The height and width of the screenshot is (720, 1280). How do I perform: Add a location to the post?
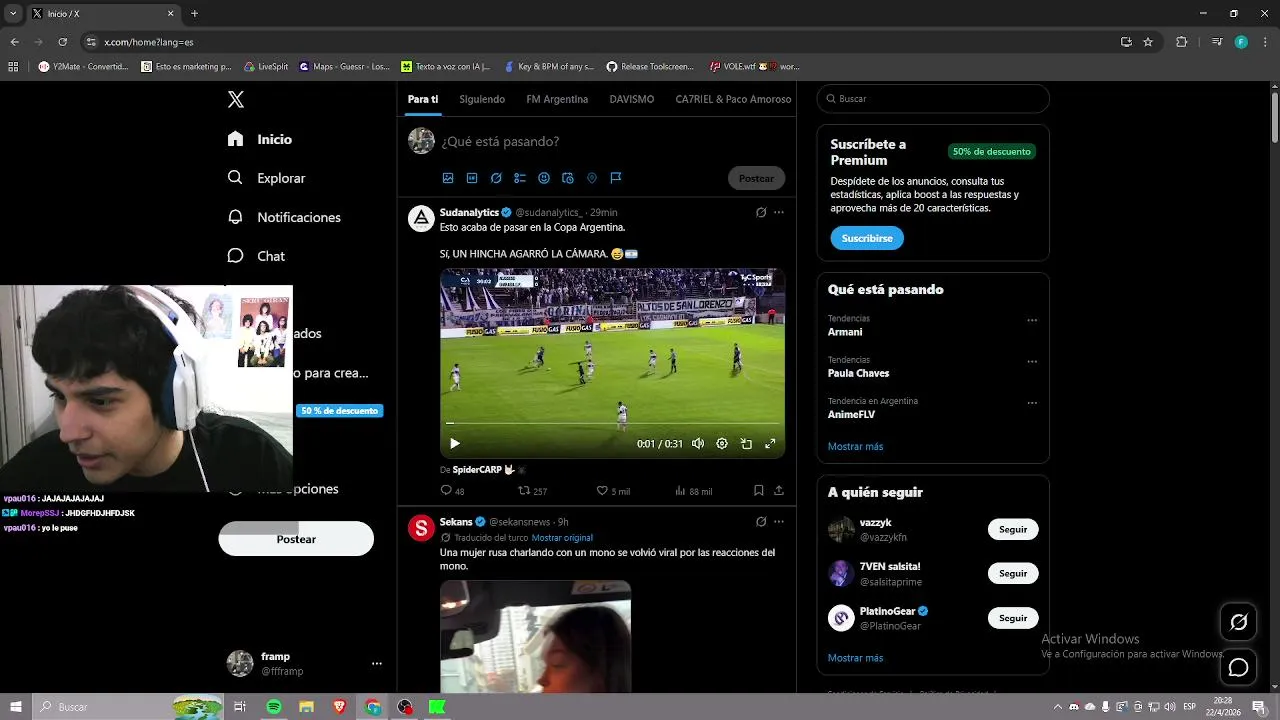(592, 178)
